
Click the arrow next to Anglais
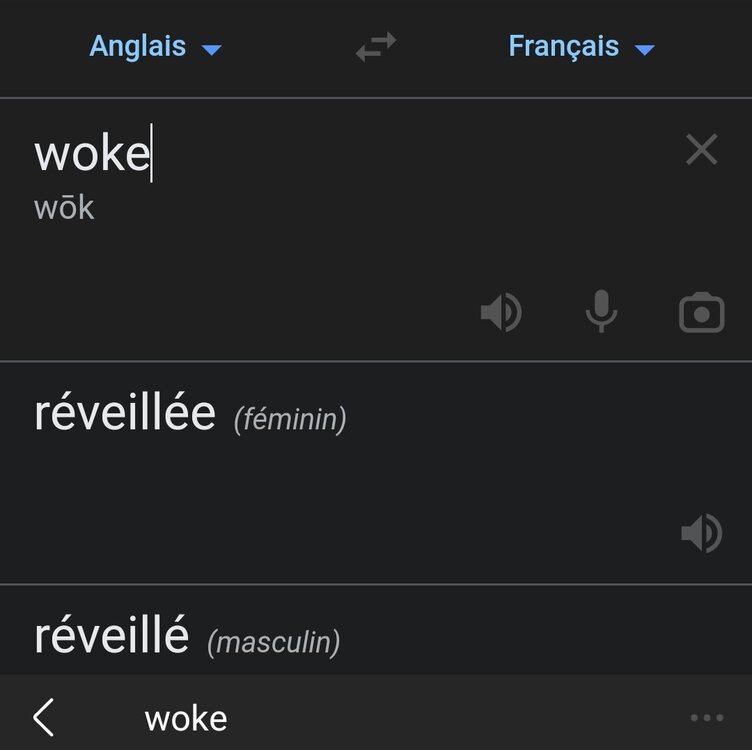click(x=211, y=49)
